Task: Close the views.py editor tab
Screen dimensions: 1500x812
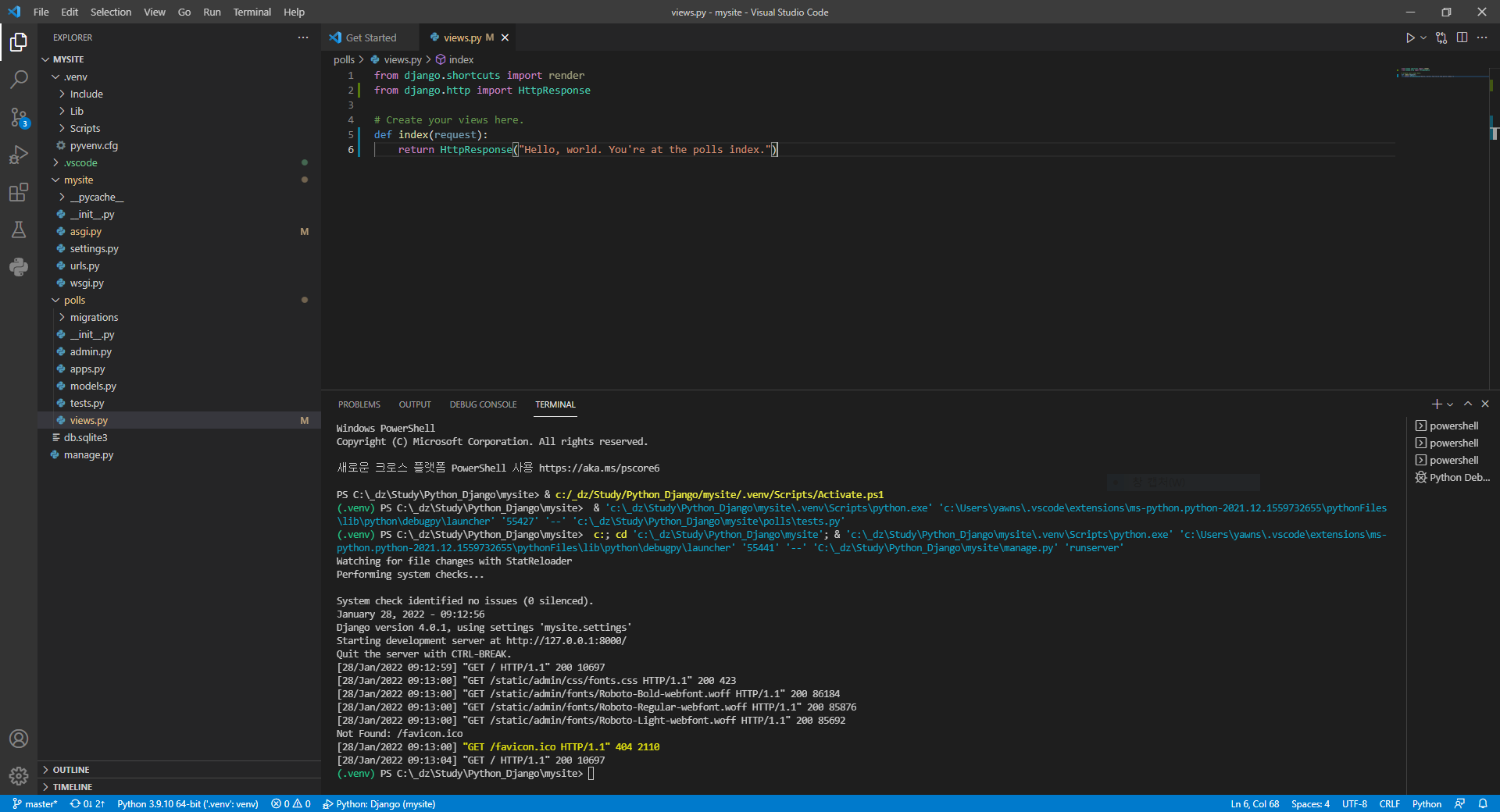Action: (x=505, y=37)
